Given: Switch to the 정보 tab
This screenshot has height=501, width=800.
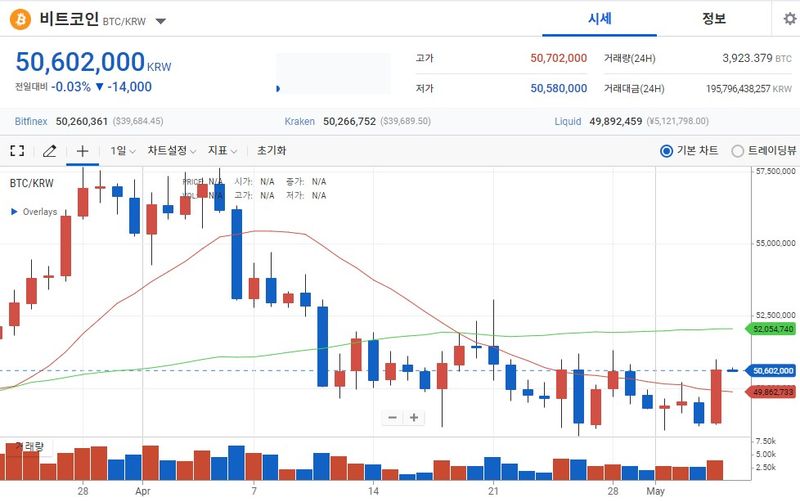Looking at the screenshot, I should [714, 19].
